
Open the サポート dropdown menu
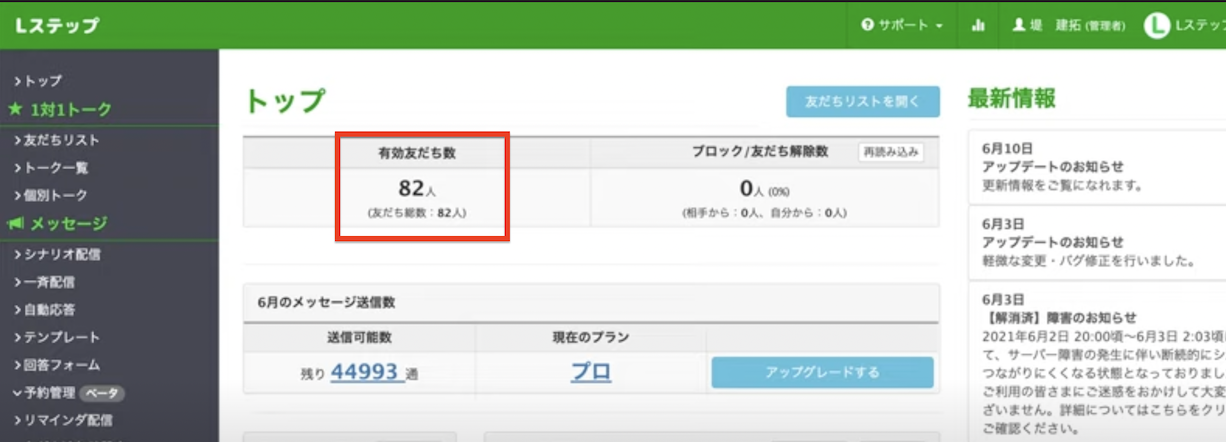(903, 26)
